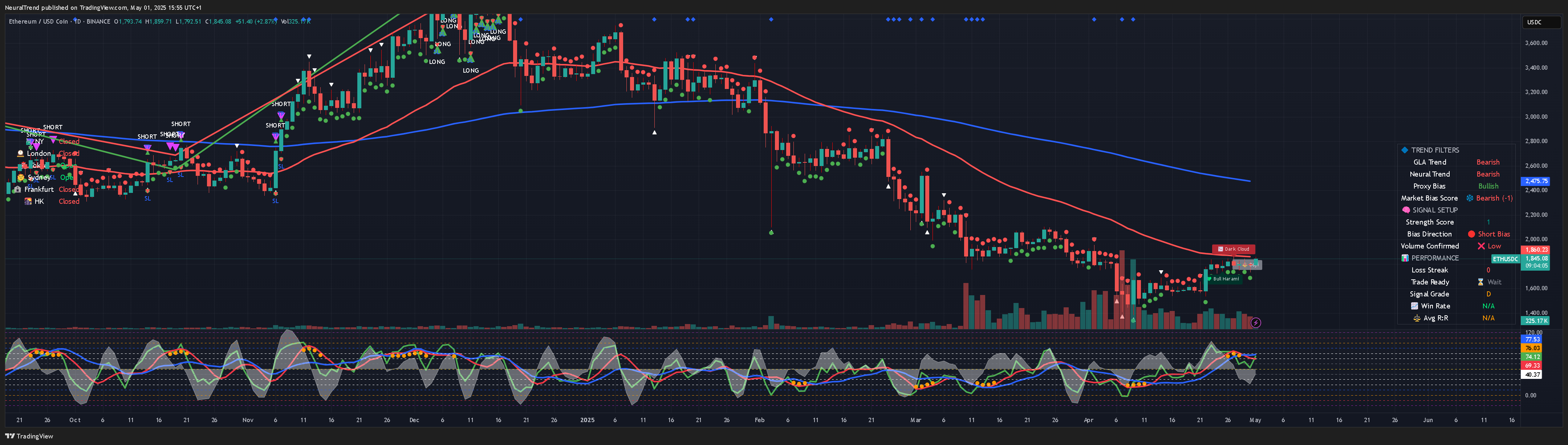Click the GLA Trend row label
Viewport: 1568px width, 445px height.
coord(1429,162)
